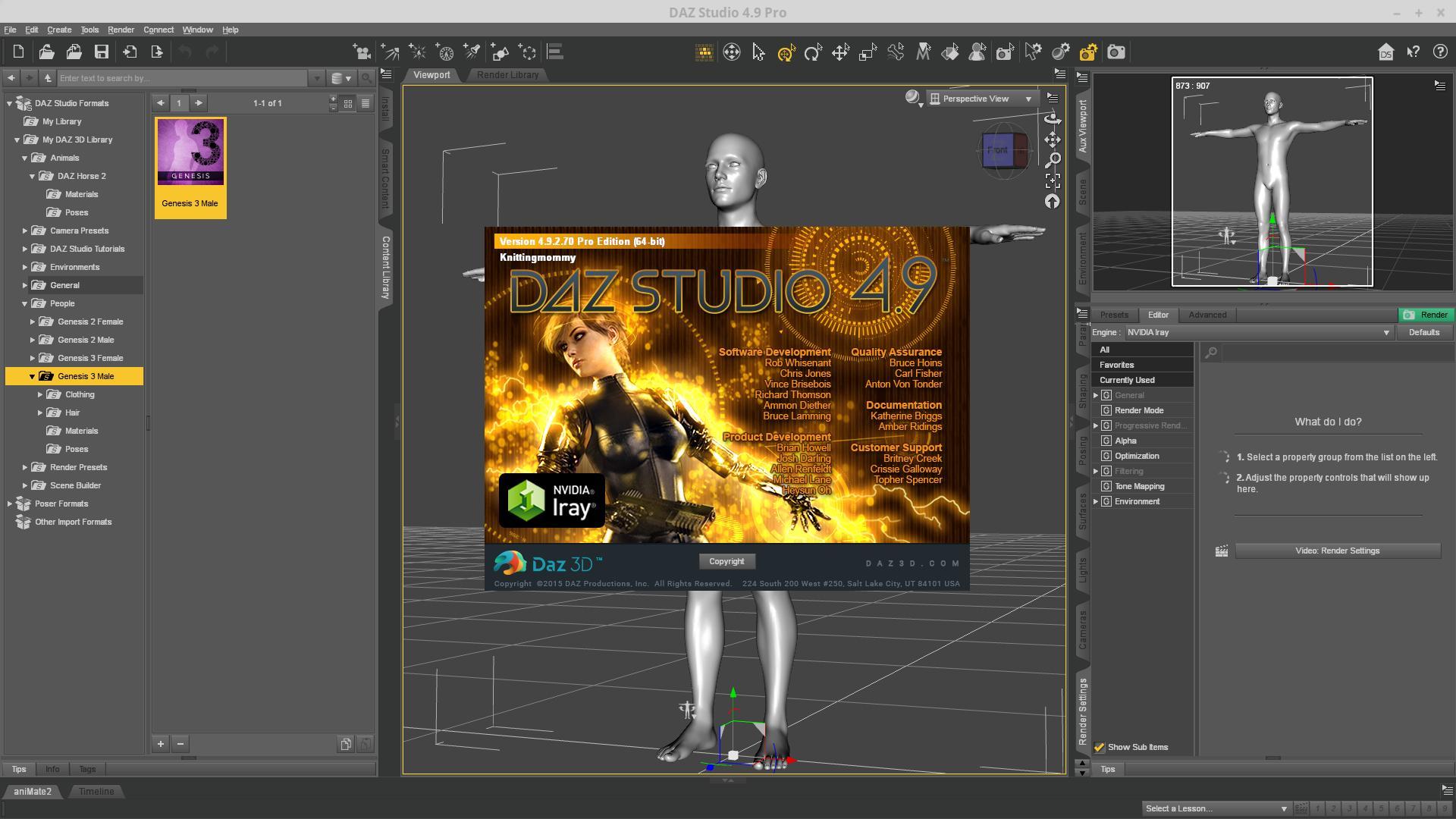Click the Render camera icon in toolbar
This screenshot has height=819, width=1456.
coord(1116,52)
